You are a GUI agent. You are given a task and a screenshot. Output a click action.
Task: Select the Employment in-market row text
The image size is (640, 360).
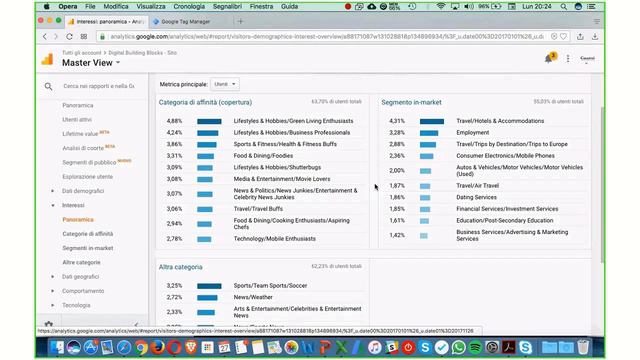(x=472, y=133)
